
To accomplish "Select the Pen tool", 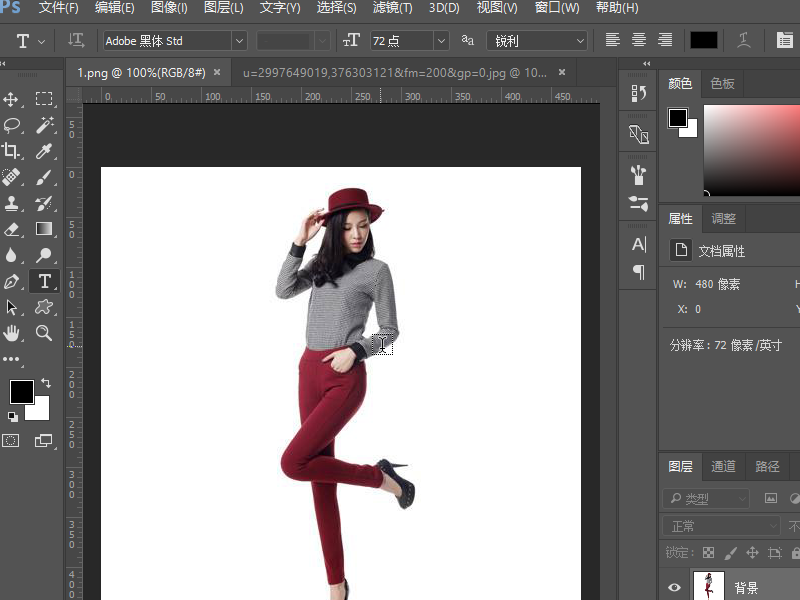I will pyautogui.click(x=11, y=281).
